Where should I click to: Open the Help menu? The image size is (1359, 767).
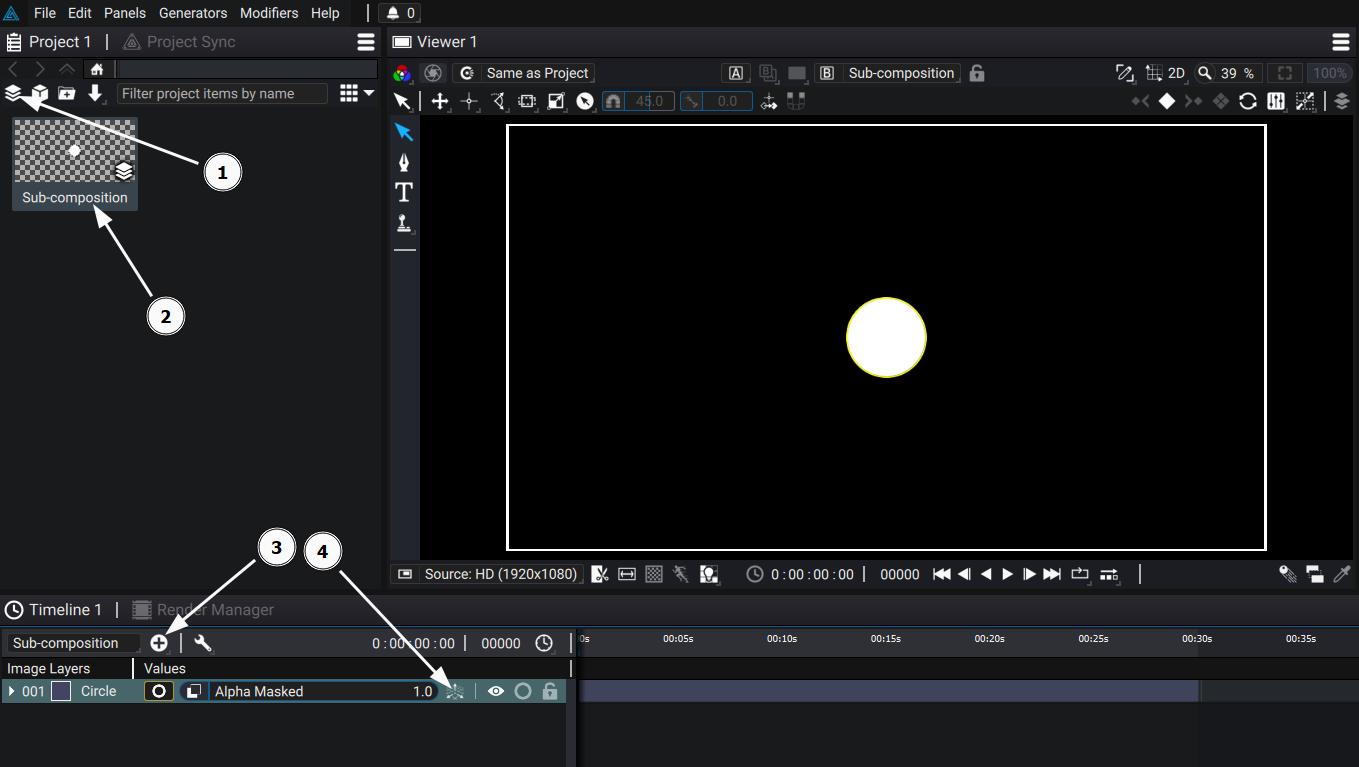pos(325,13)
